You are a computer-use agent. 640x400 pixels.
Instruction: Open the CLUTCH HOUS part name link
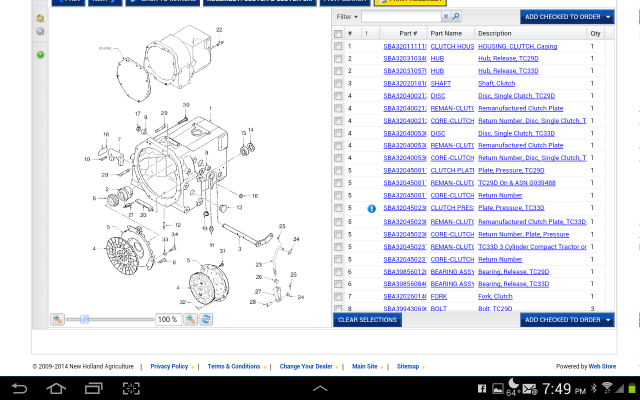coord(452,47)
